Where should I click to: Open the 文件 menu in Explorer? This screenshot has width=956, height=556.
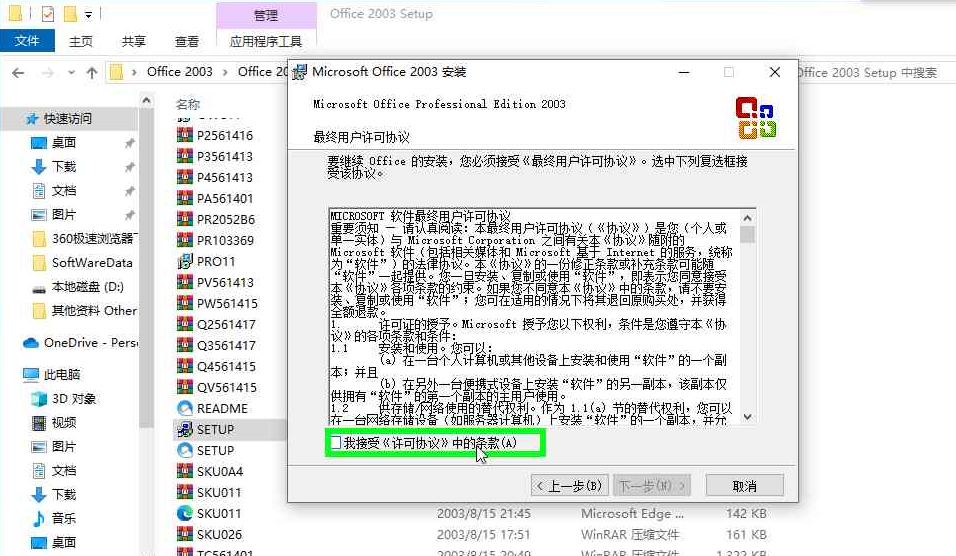pos(27,41)
